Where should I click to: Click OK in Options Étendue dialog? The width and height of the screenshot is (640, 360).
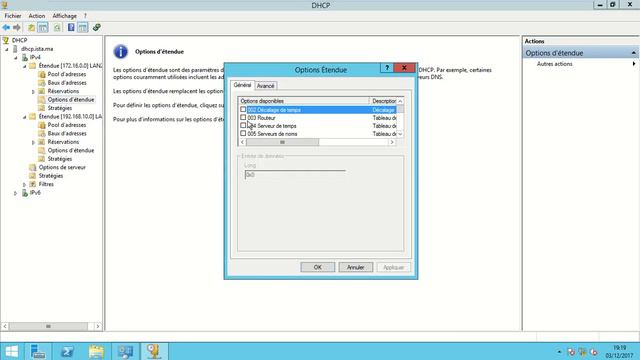click(x=318, y=267)
